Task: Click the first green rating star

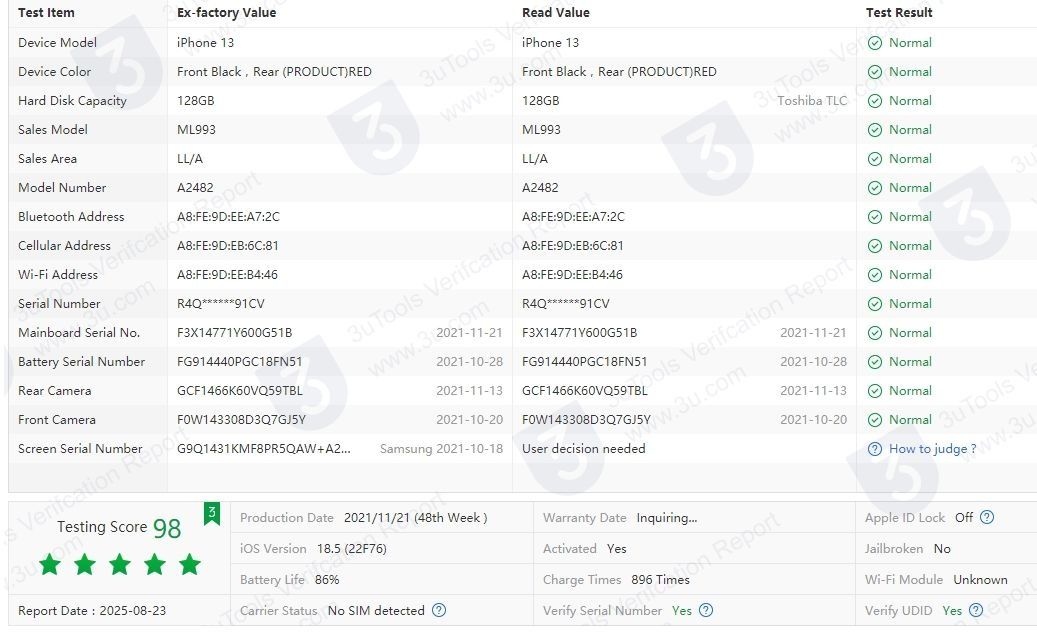Action: 50,564
